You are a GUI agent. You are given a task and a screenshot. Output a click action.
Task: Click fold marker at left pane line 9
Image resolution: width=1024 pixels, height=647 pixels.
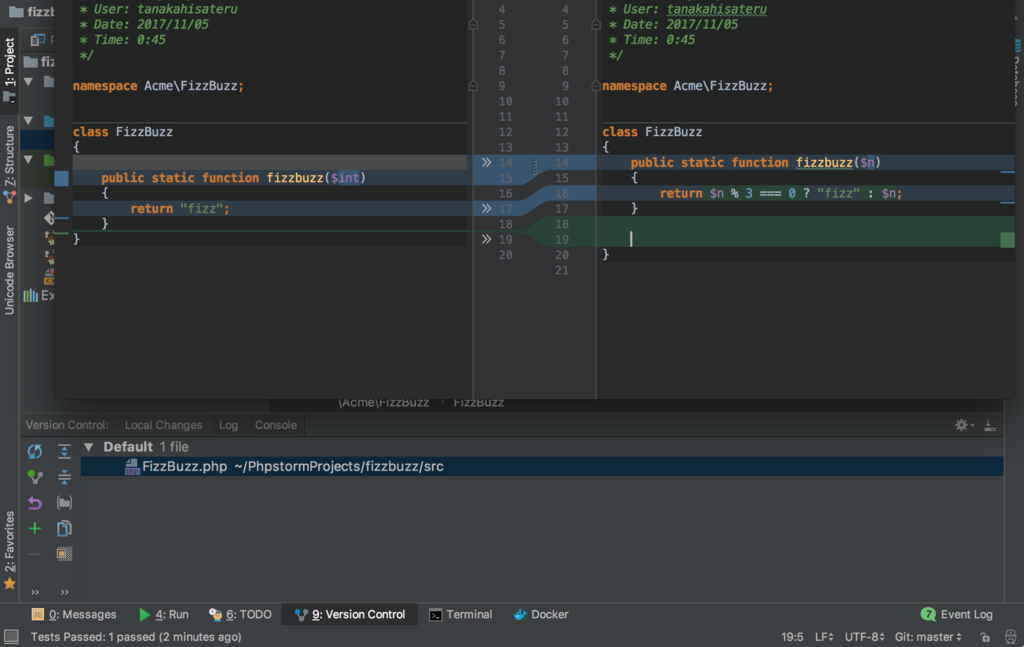tap(473, 86)
